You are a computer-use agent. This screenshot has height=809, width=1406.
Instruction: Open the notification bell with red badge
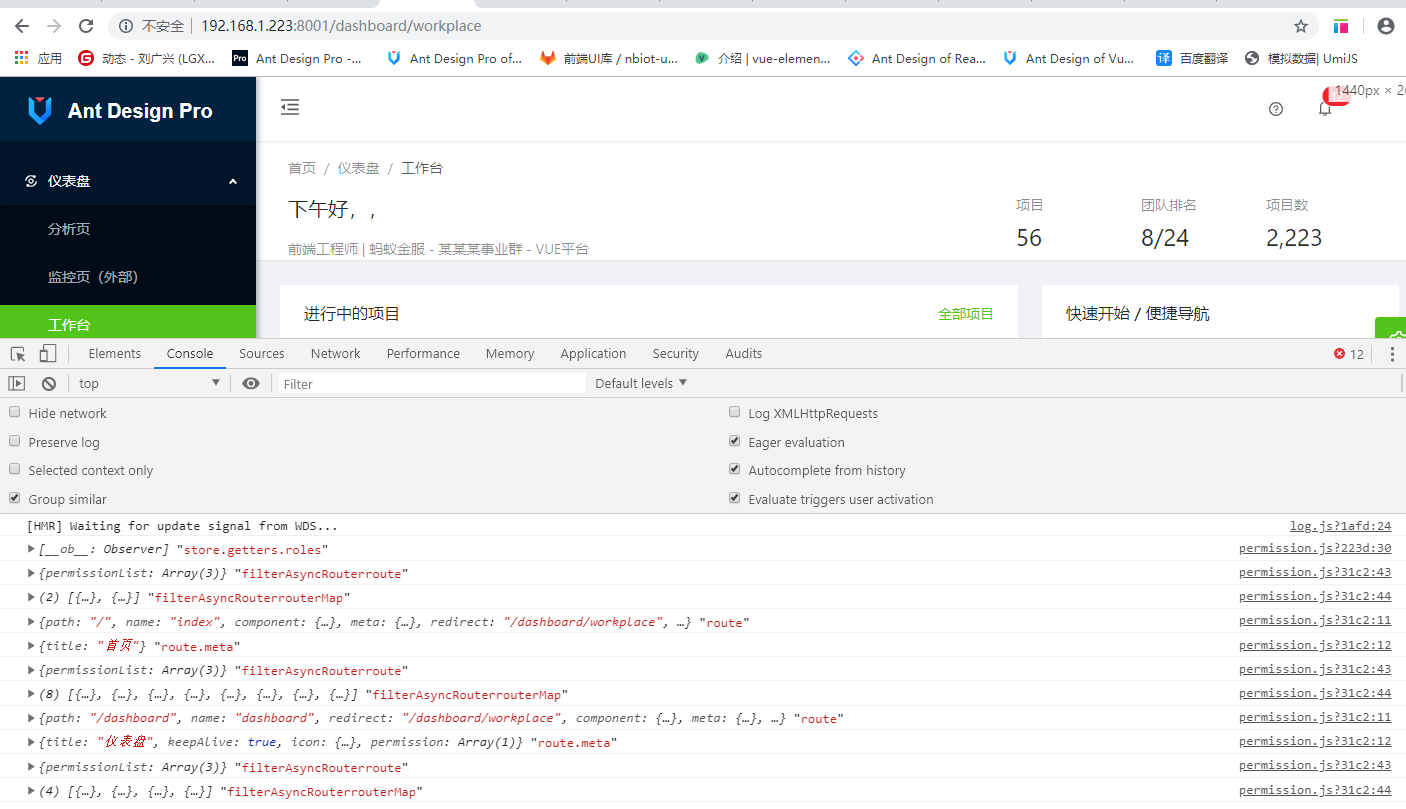point(1325,107)
